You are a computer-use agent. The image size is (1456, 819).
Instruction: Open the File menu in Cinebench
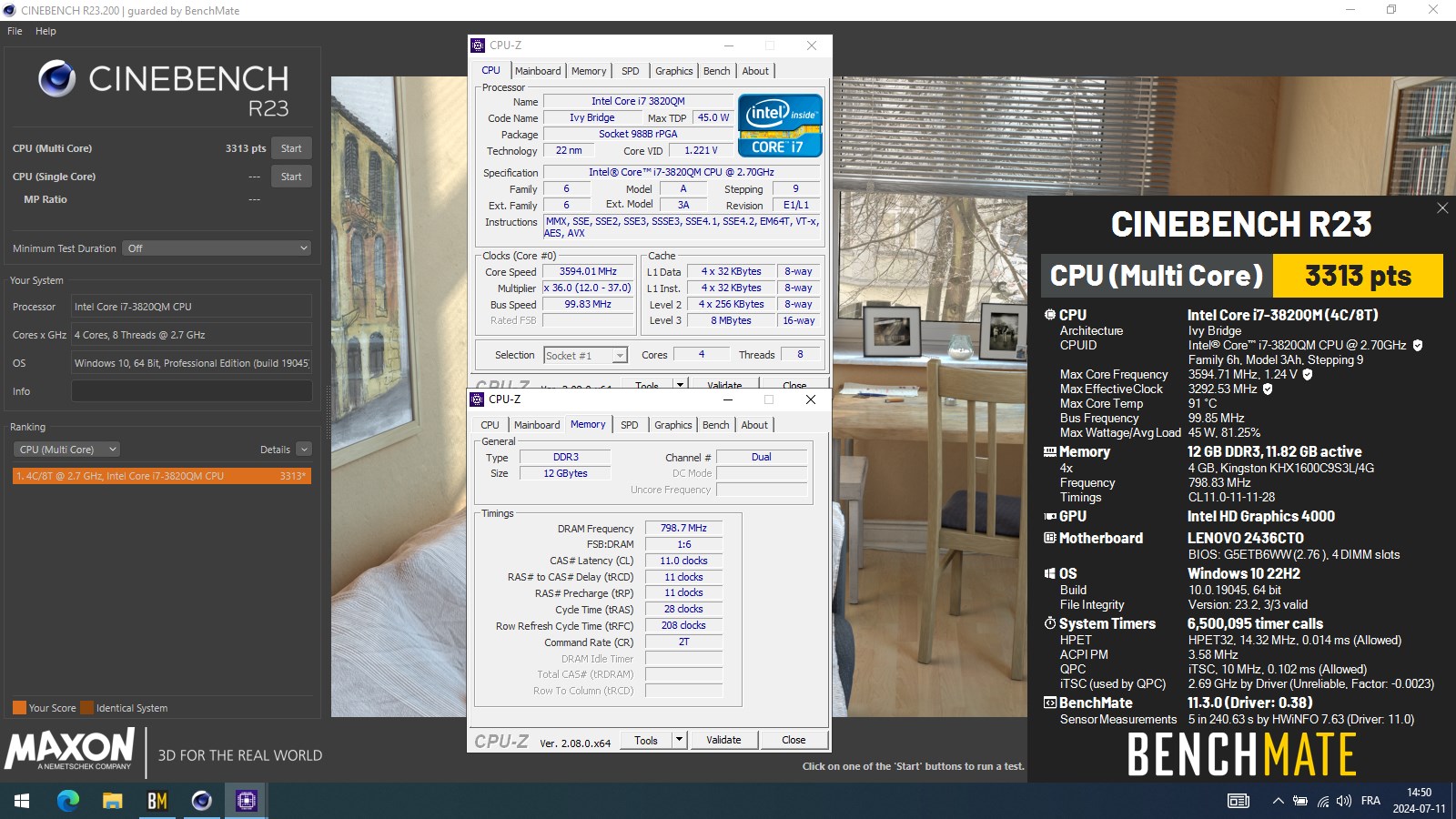(x=15, y=31)
